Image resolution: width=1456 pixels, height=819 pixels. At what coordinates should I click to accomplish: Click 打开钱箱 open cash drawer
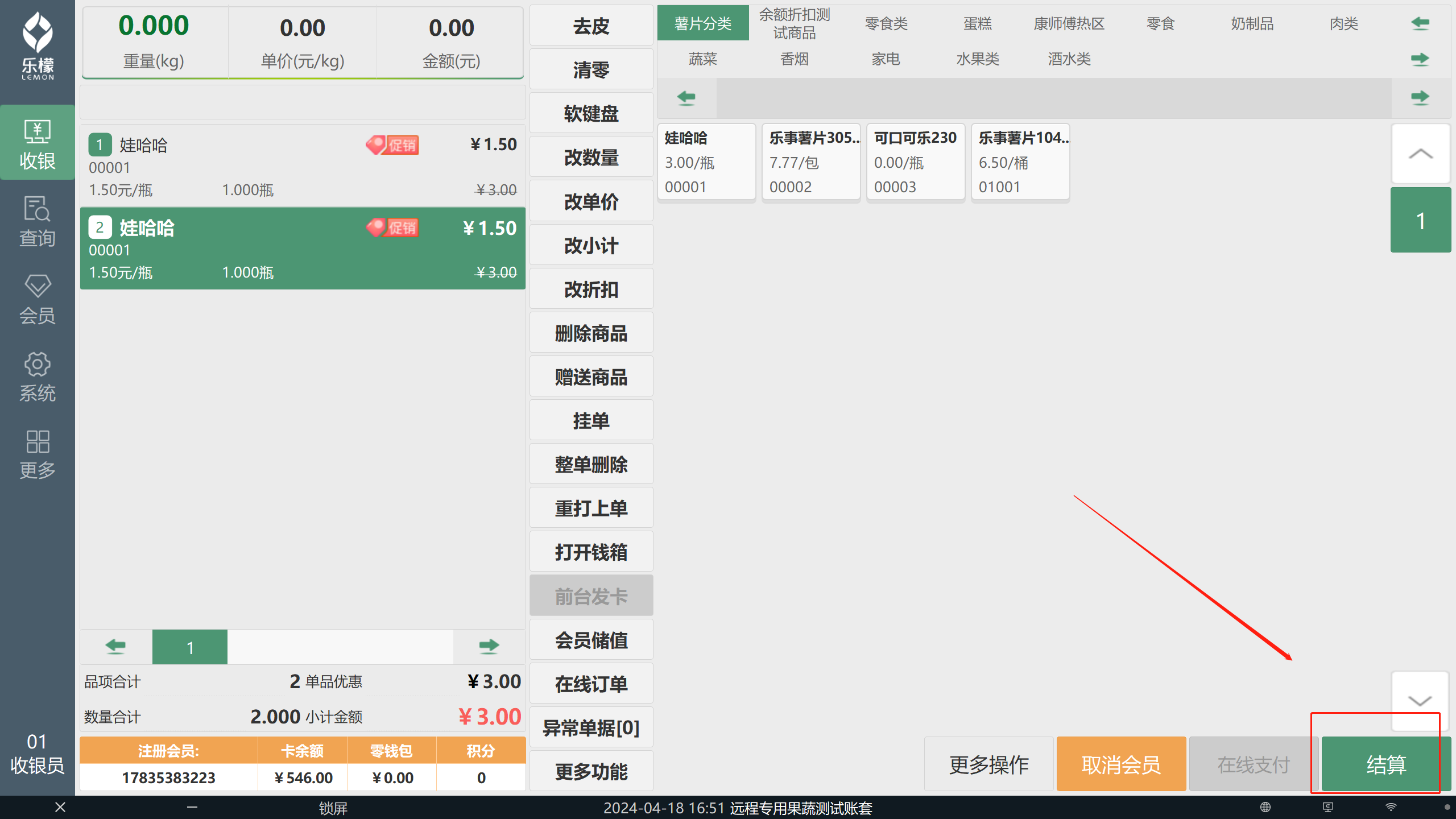591,552
